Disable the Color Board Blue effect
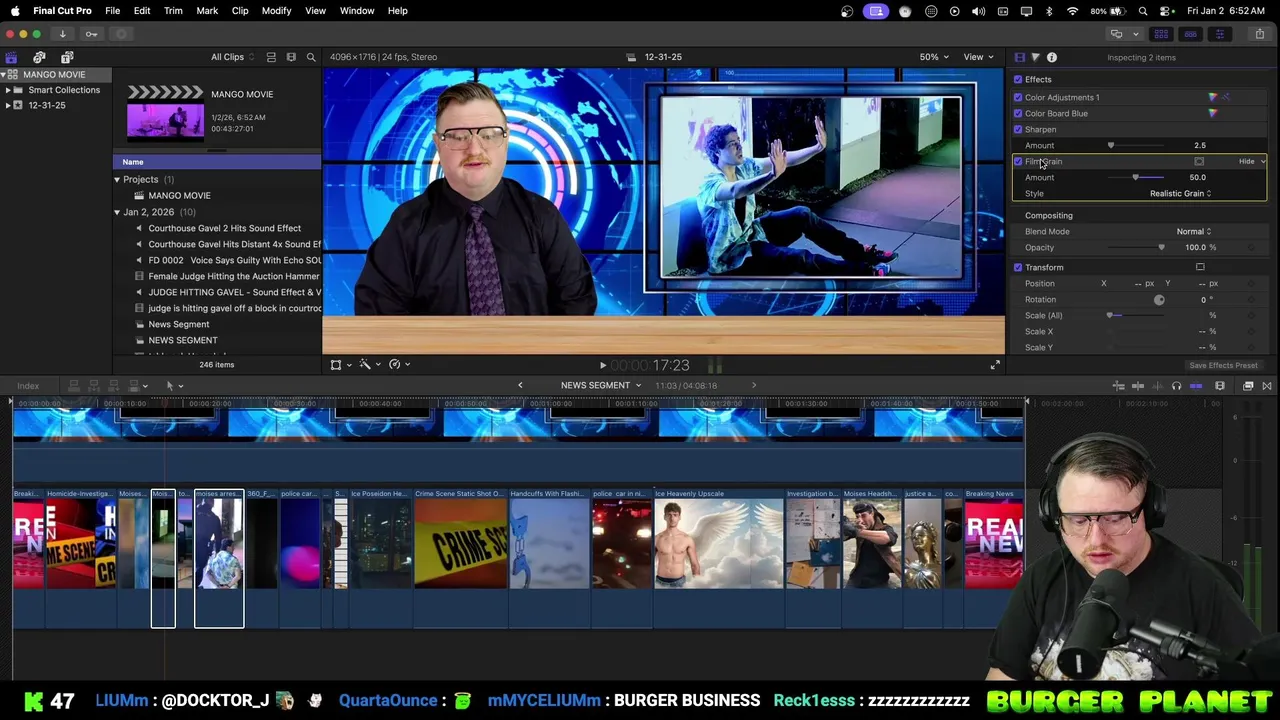 [1018, 113]
